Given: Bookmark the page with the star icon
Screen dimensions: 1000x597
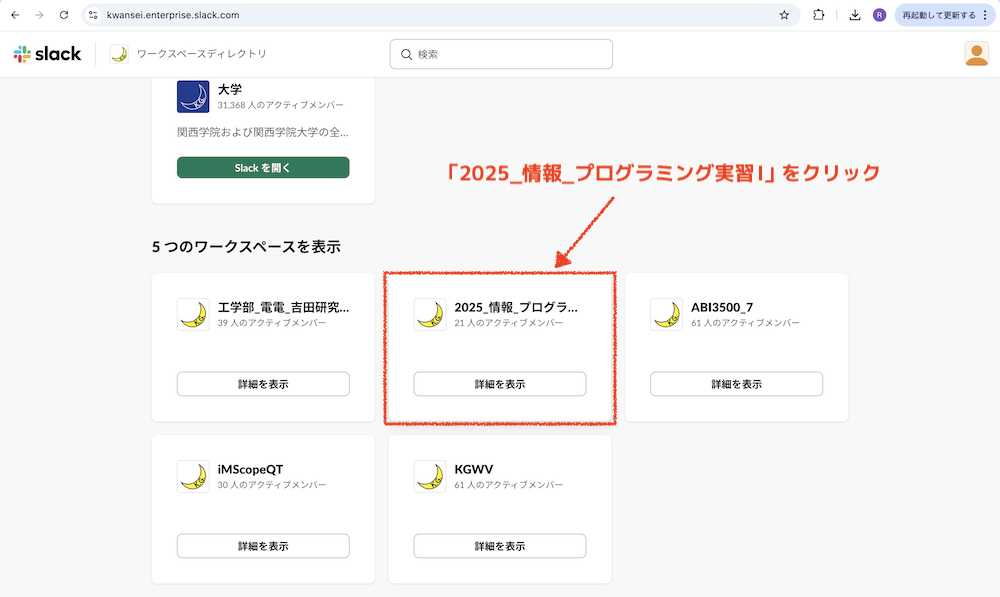Looking at the screenshot, I should point(784,15).
